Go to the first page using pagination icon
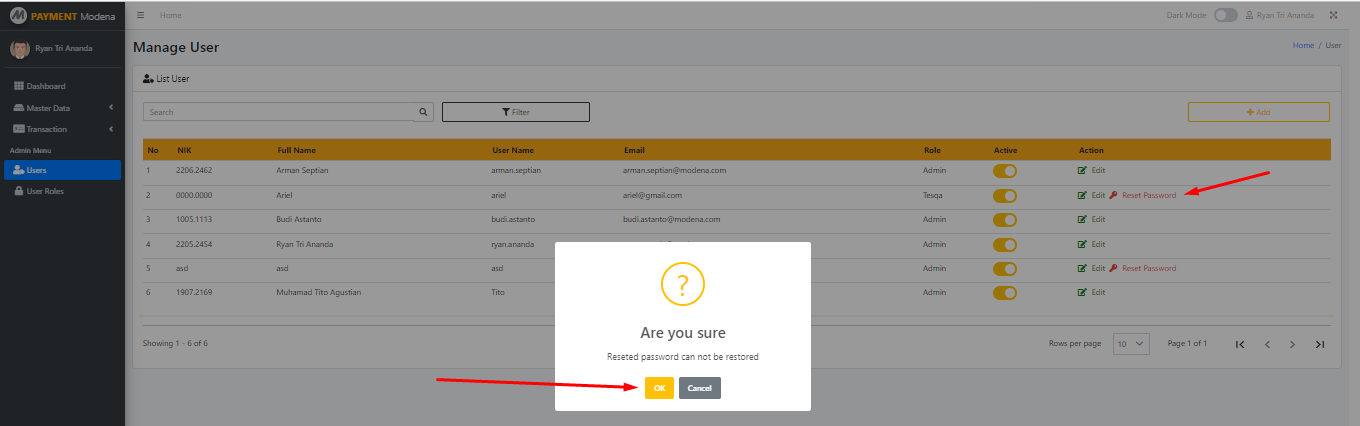The width and height of the screenshot is (1360, 426). 1240,344
